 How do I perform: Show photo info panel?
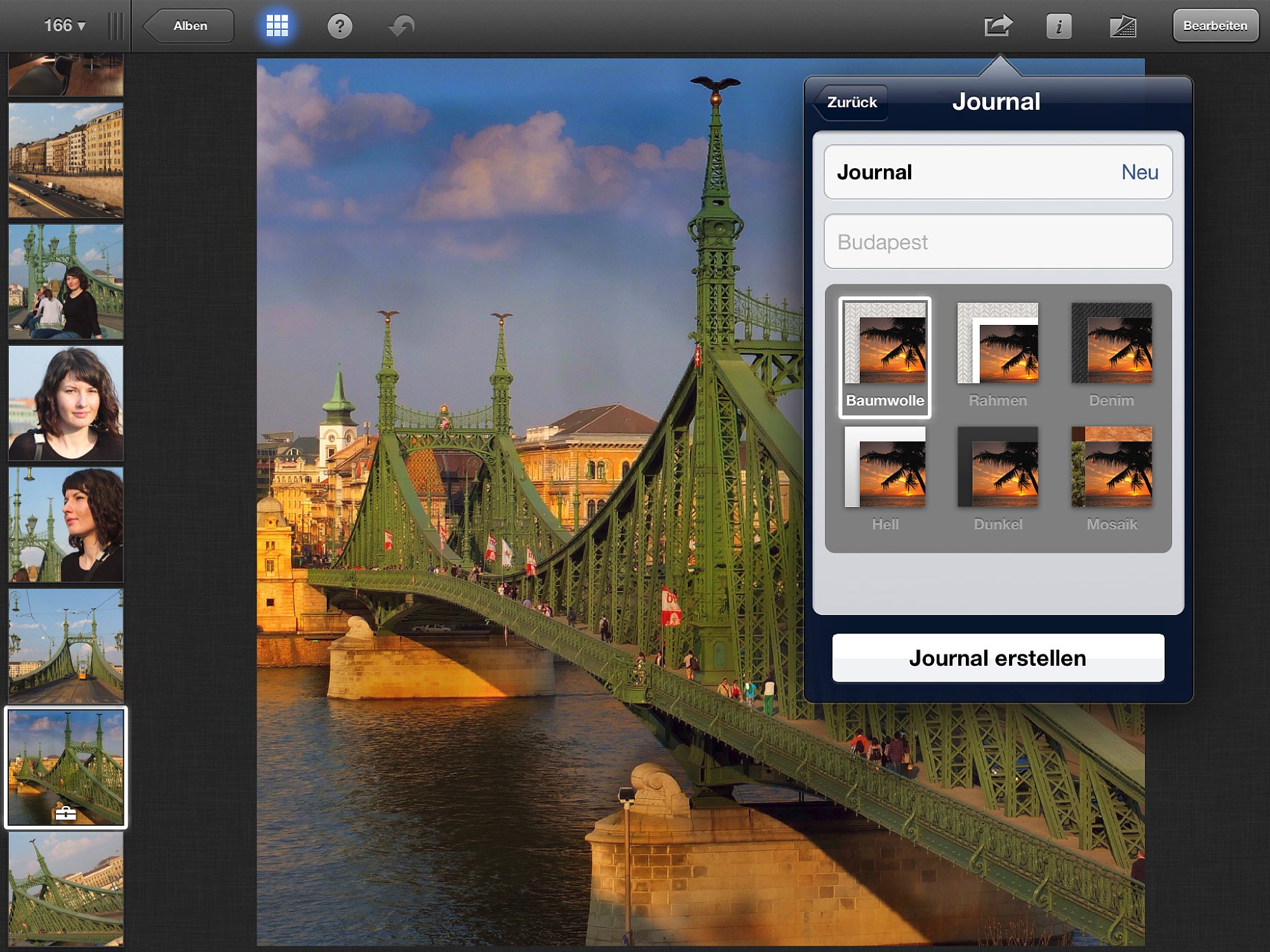(x=1059, y=26)
